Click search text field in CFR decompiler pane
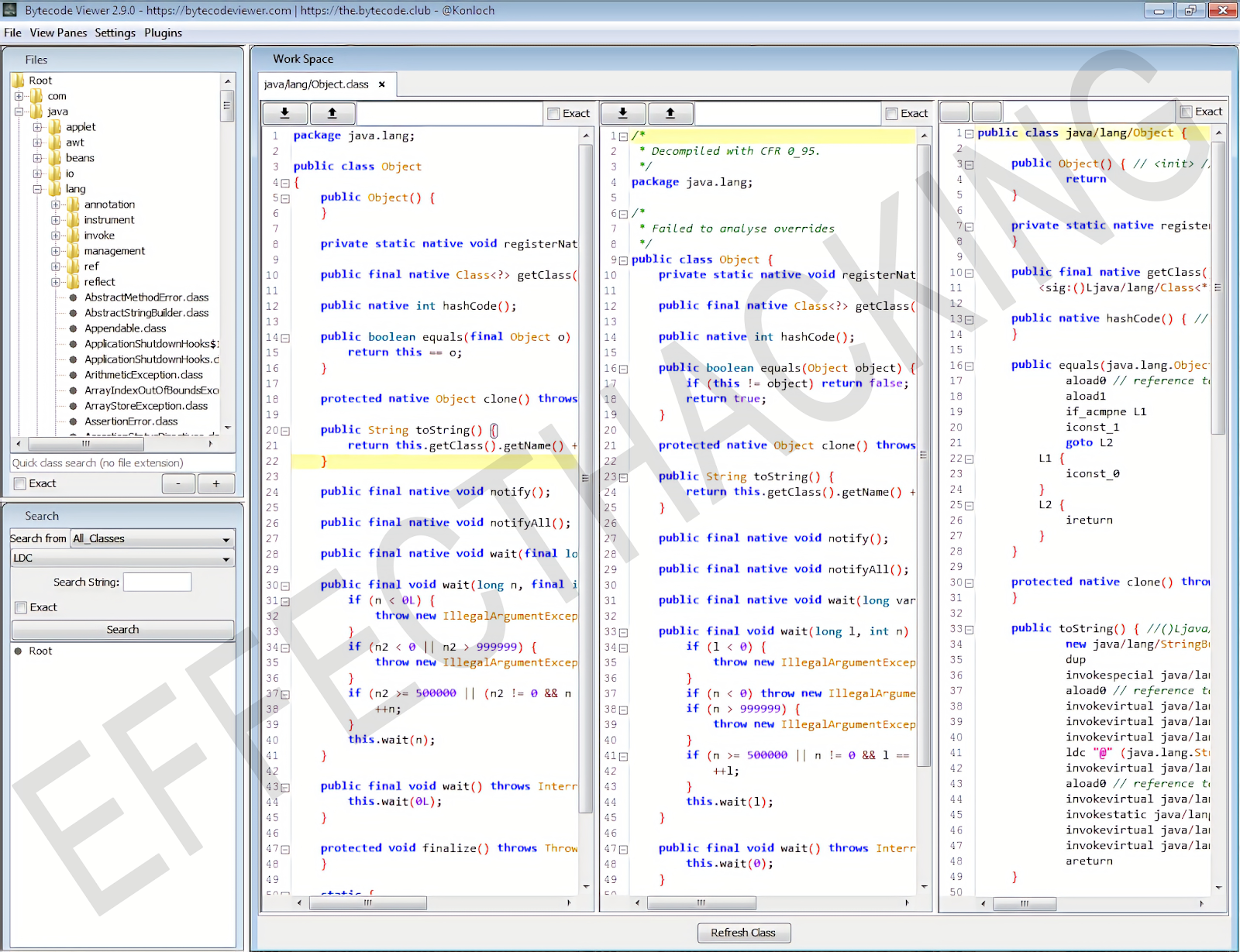1240x952 pixels. (x=787, y=113)
